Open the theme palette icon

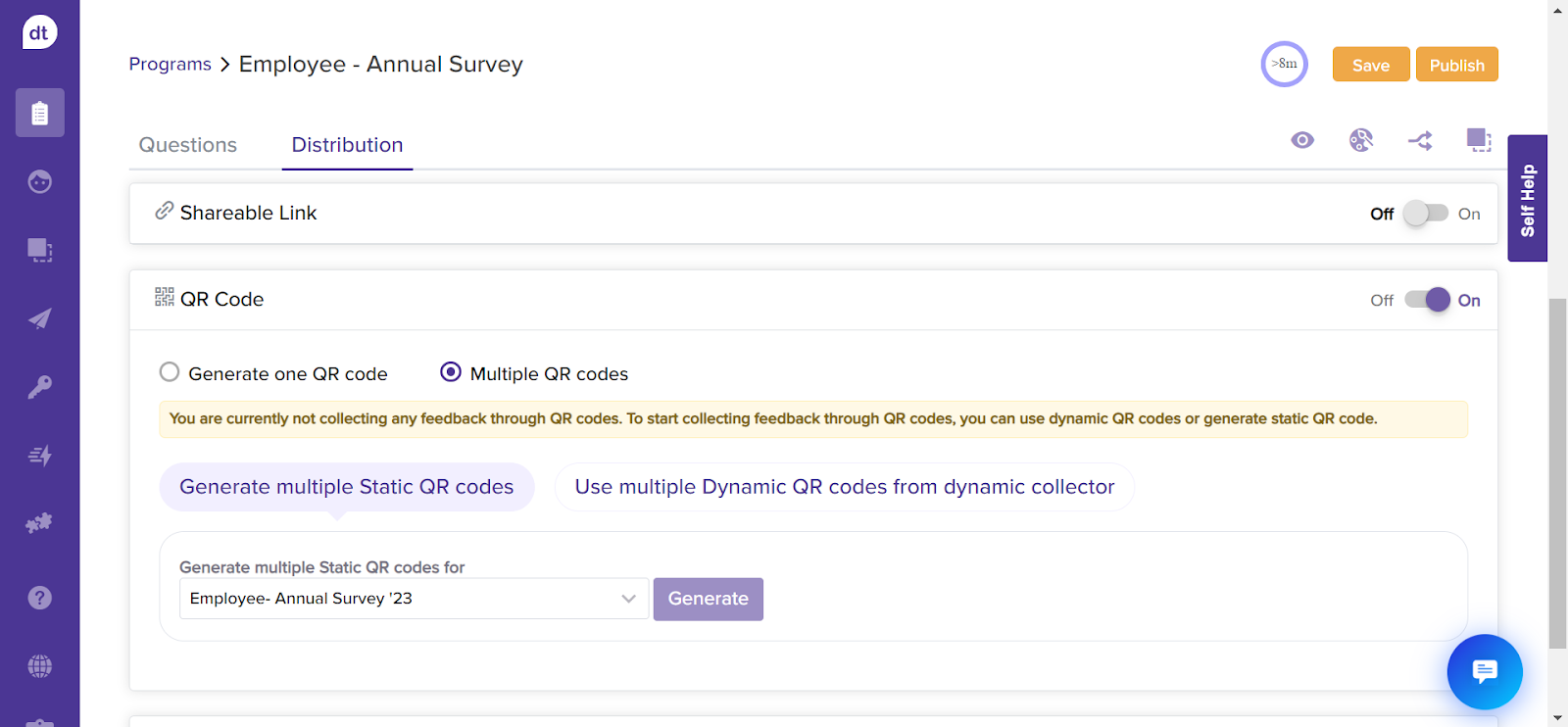coord(1361,140)
